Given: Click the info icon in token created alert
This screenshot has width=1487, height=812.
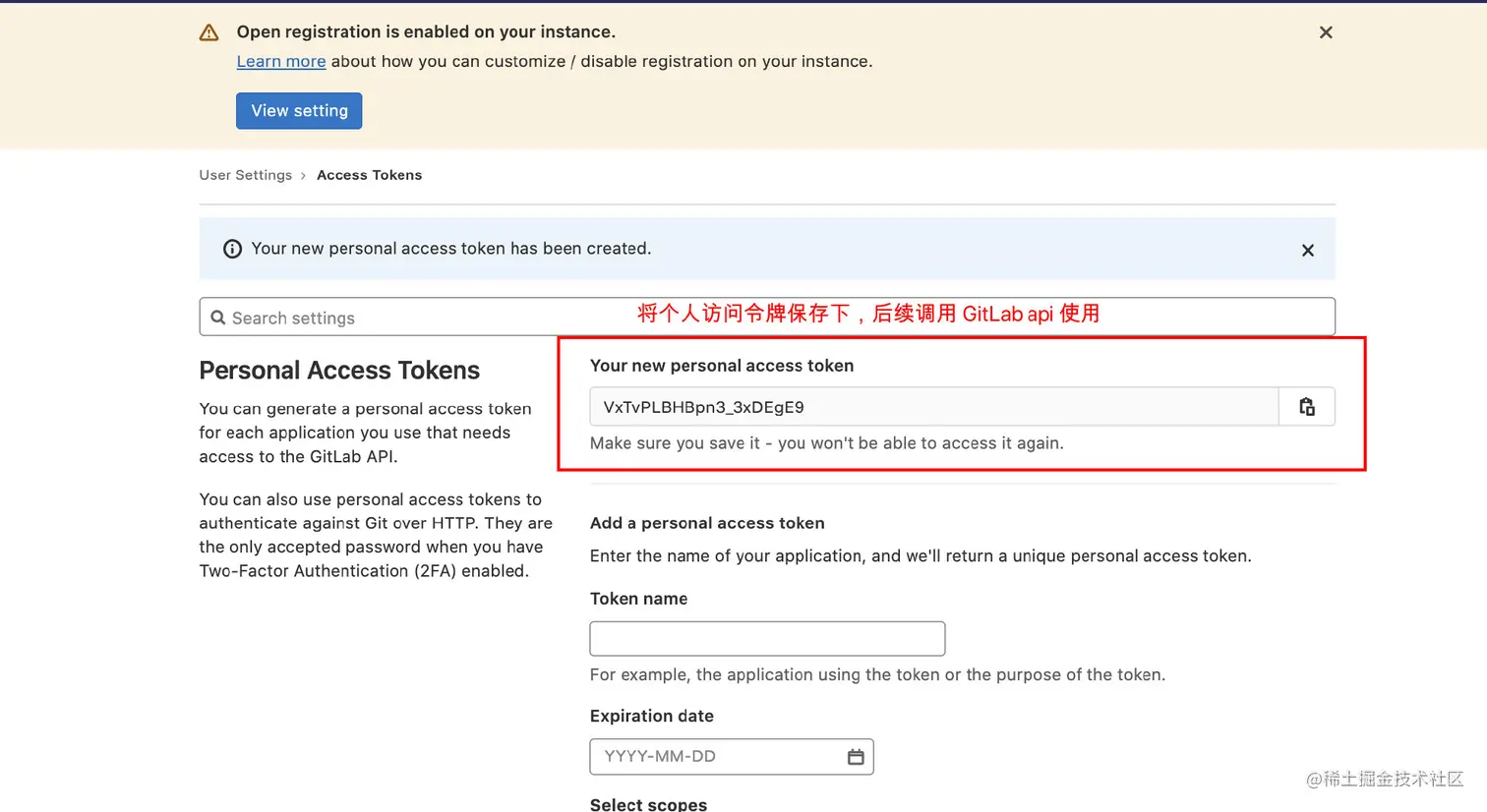Looking at the screenshot, I should pyautogui.click(x=232, y=249).
